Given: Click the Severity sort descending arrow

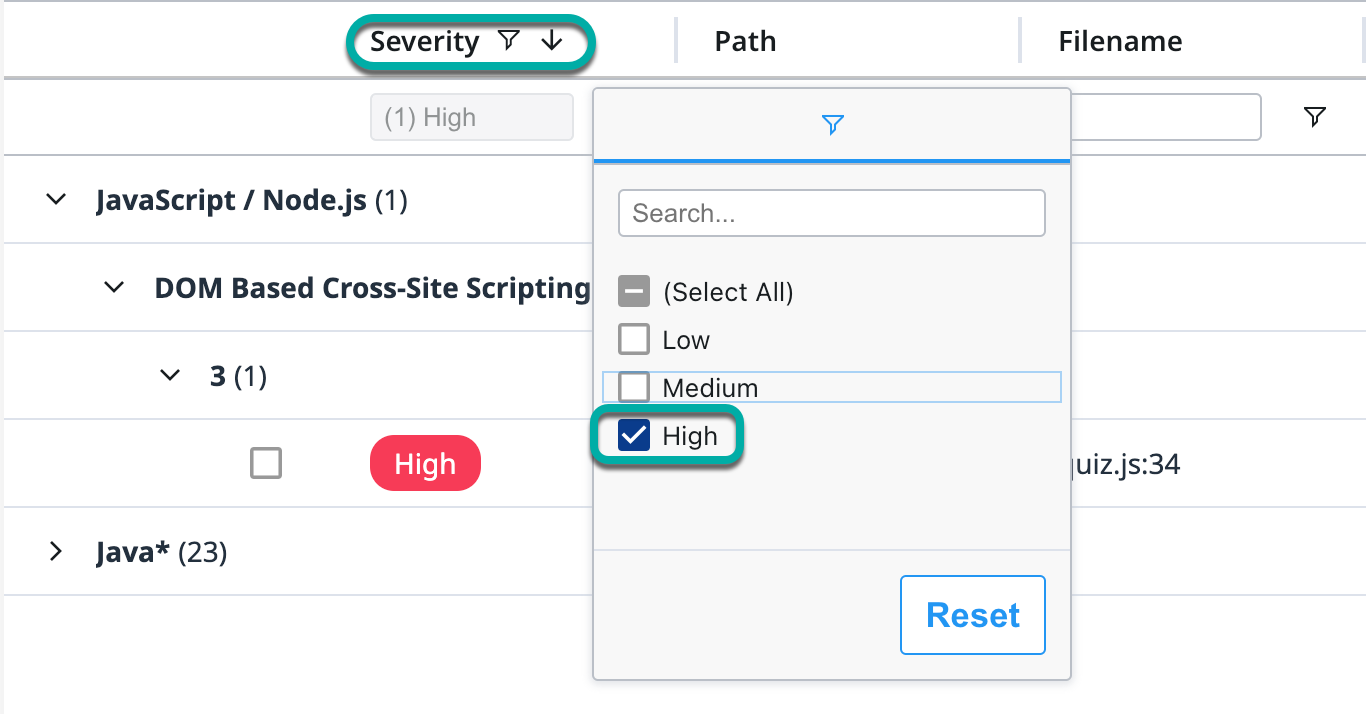Looking at the screenshot, I should (x=551, y=41).
